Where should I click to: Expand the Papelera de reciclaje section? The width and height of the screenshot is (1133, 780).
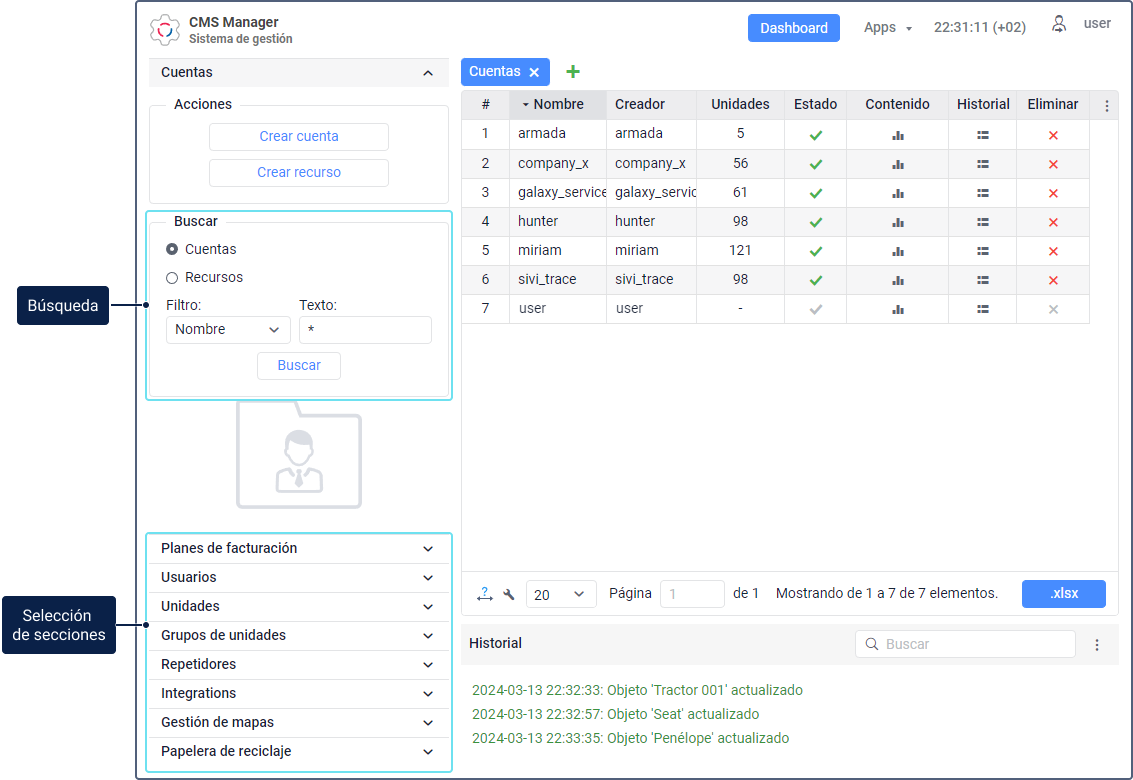299,752
